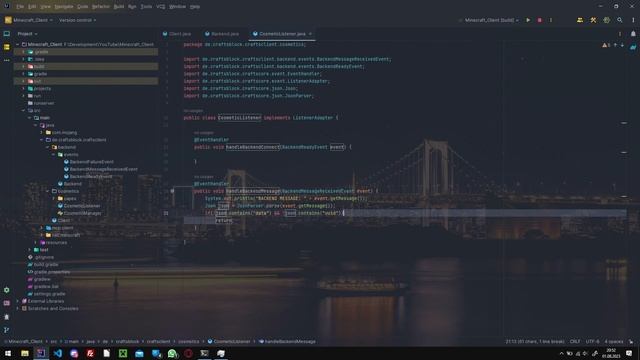Open the green Services tool window icon
Image resolution: width=640 pixels, height=360 pixels.
tap(7, 290)
